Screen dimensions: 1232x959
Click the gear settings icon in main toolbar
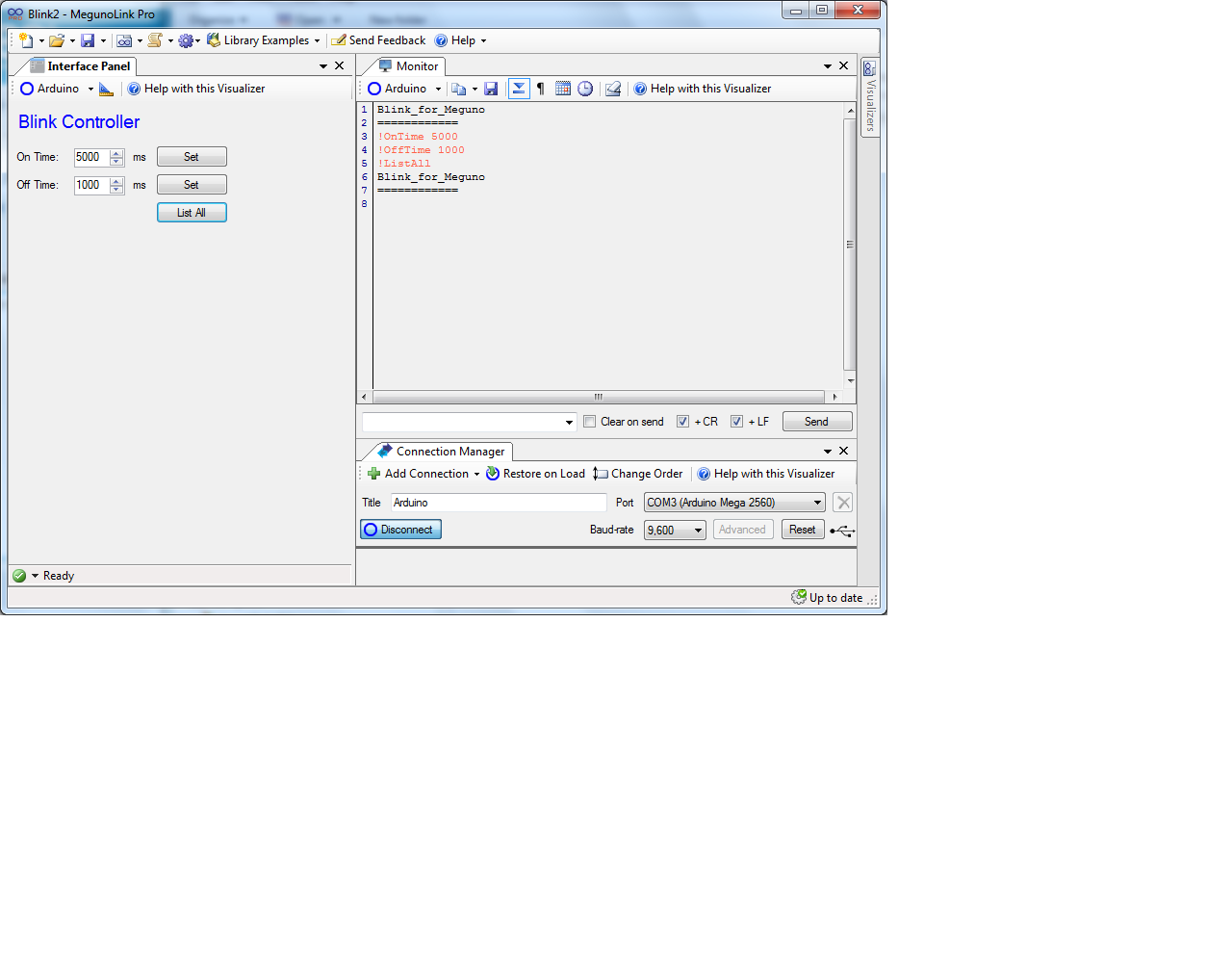pyautogui.click(x=185, y=40)
